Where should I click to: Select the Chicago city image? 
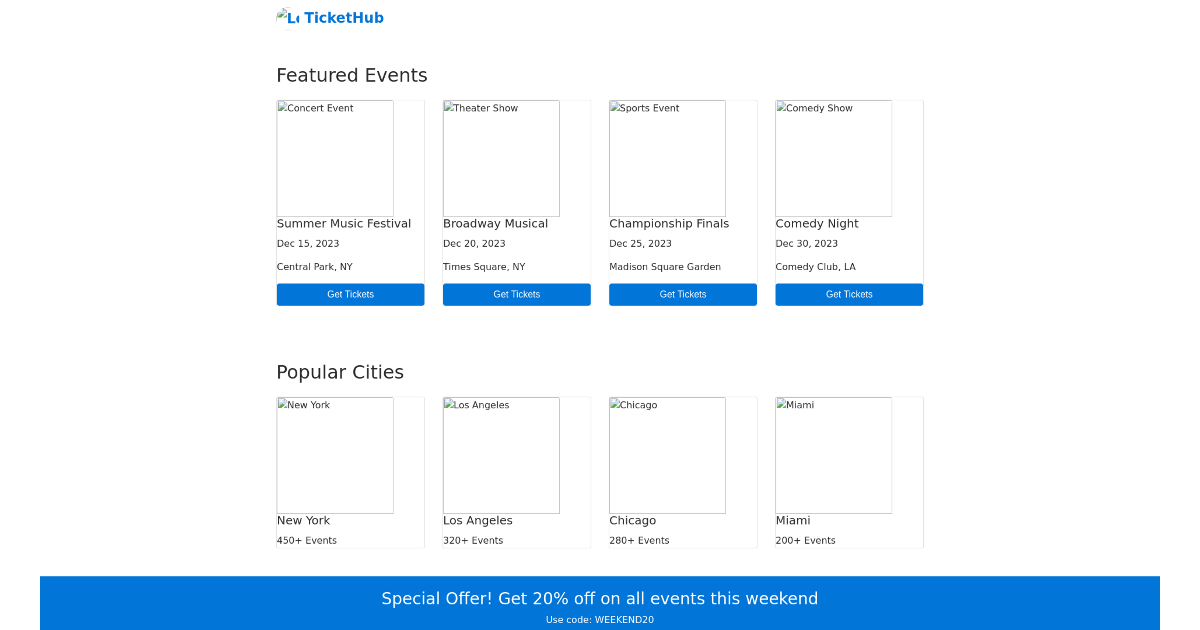tap(666, 455)
